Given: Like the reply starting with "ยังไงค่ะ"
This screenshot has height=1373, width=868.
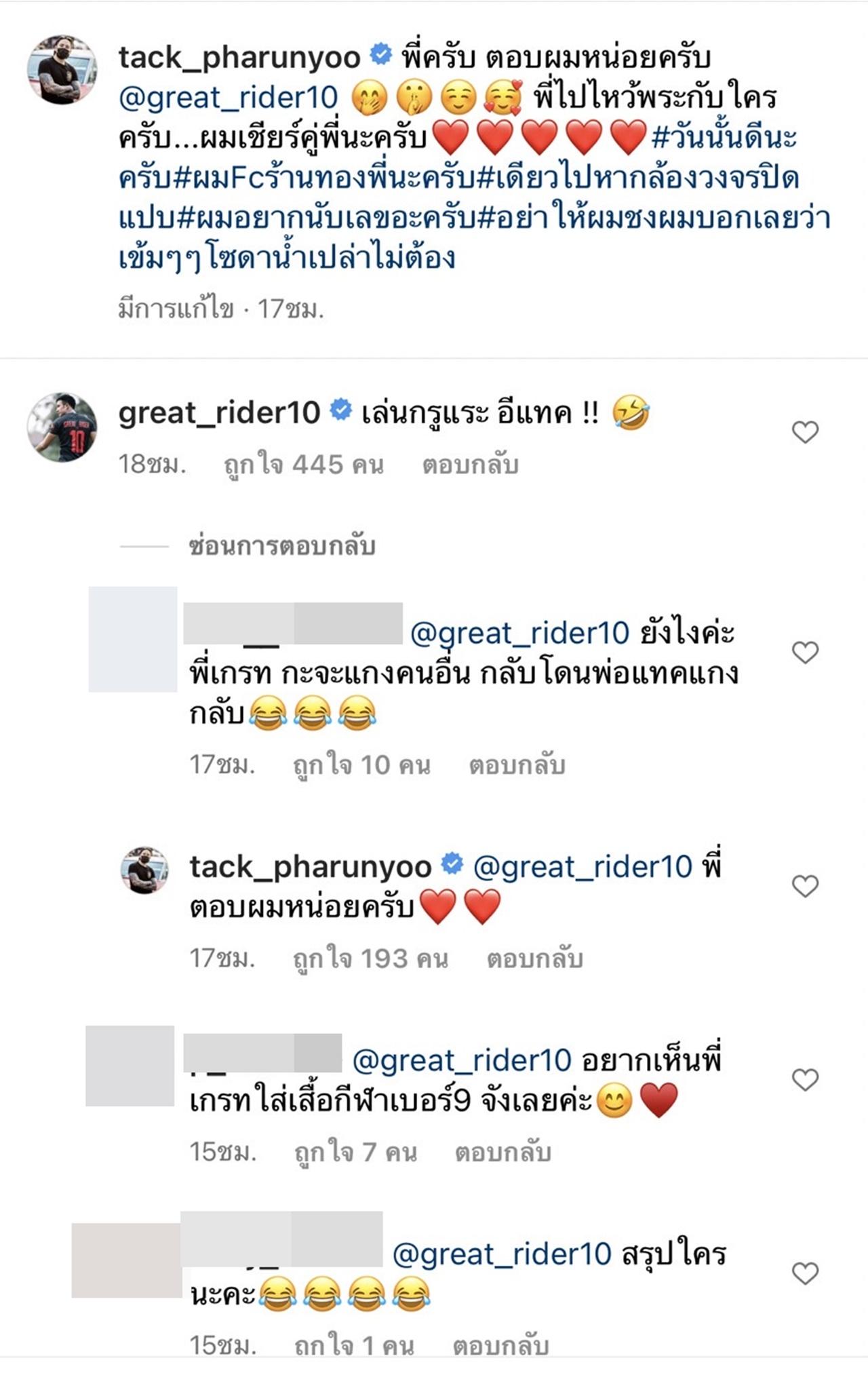Looking at the screenshot, I should (805, 653).
